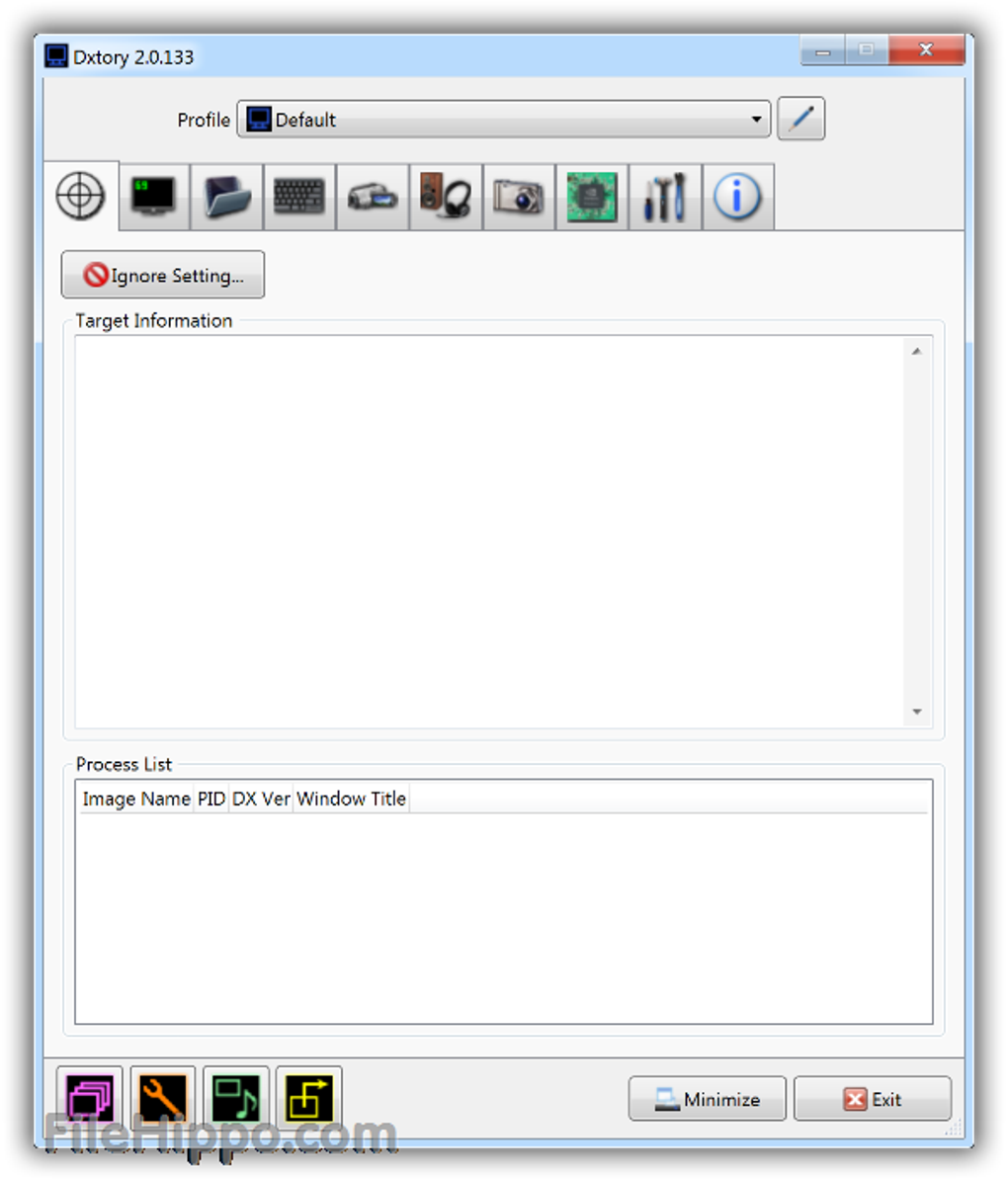
Task: Open the Keyboard hotkey tab
Action: click(x=299, y=197)
